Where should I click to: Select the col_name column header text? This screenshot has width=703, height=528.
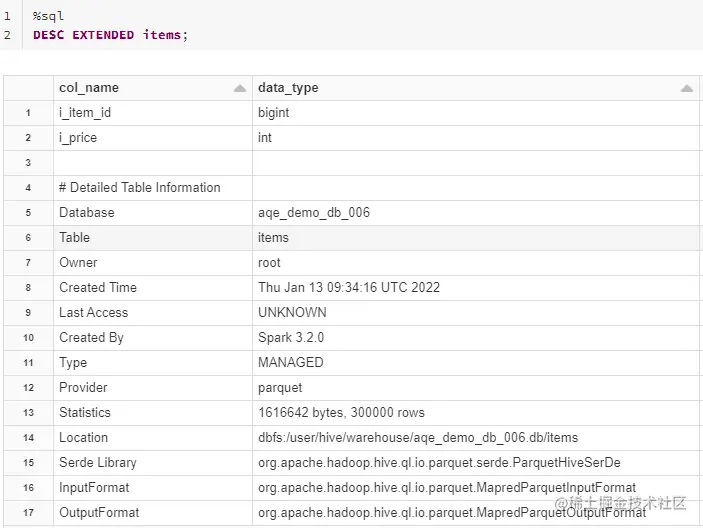(89, 88)
